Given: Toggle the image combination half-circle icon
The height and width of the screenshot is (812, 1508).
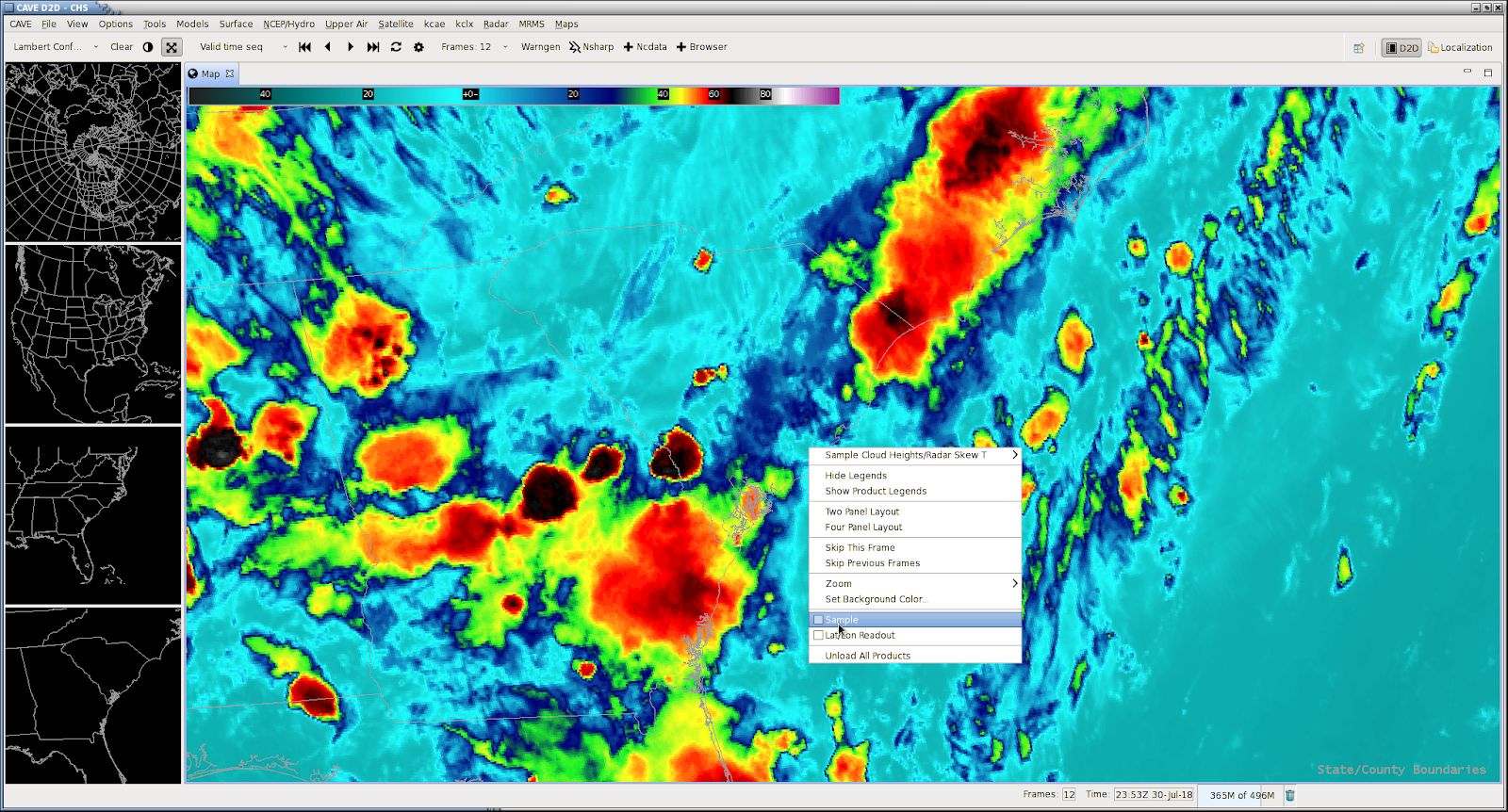Looking at the screenshot, I should (148, 47).
